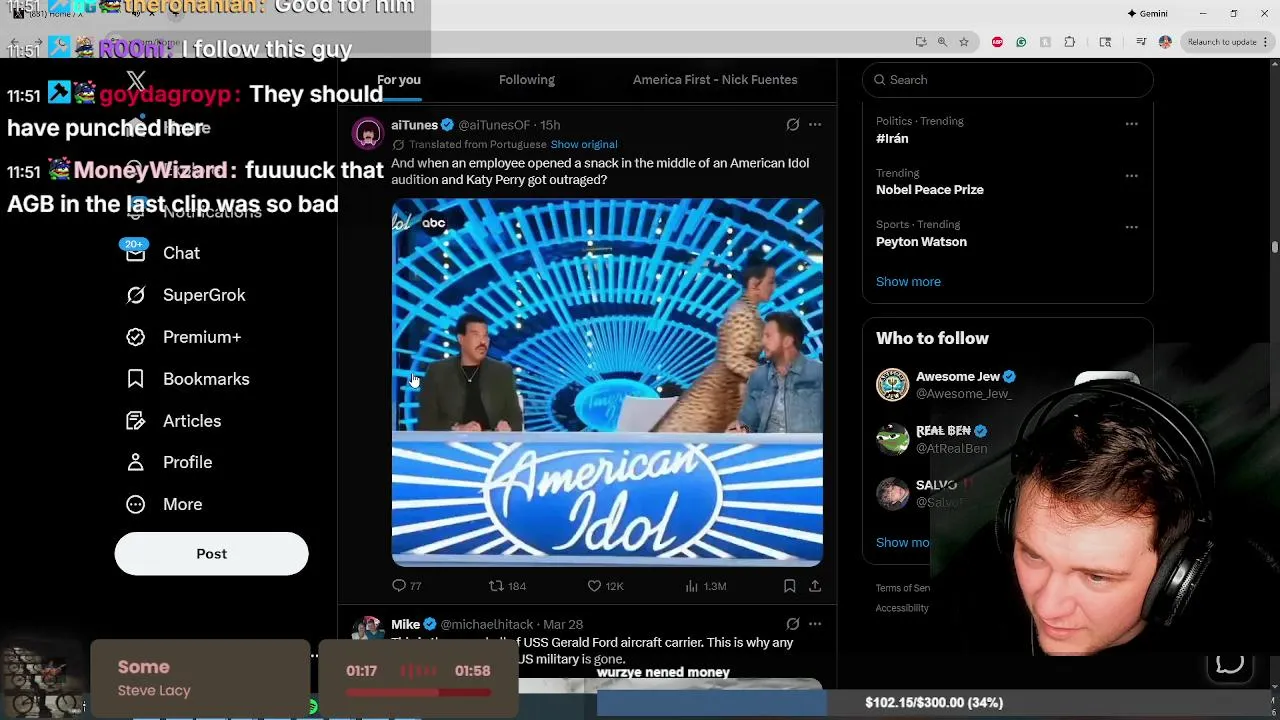Open aiTunes profile avatar
Screen dimensions: 1280x720
(368, 133)
